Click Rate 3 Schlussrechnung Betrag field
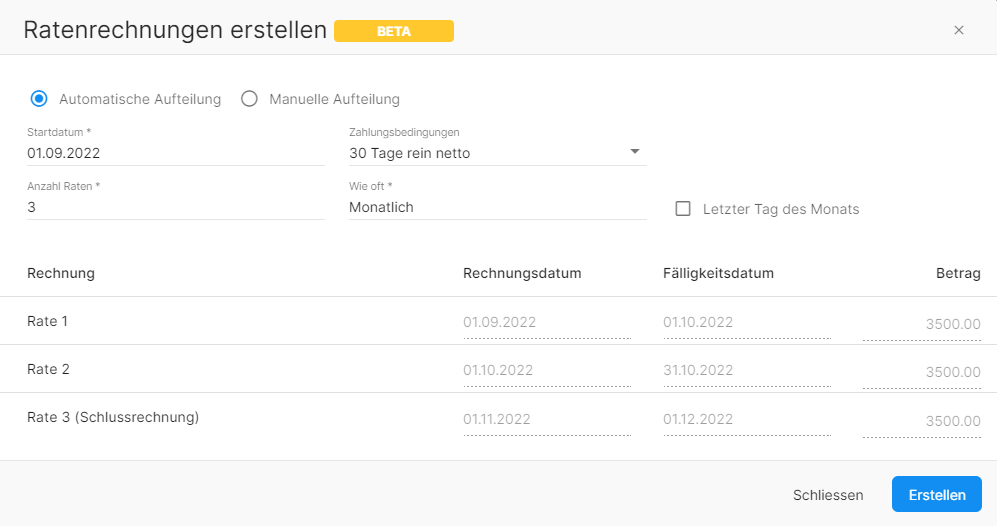 pyautogui.click(x=922, y=421)
